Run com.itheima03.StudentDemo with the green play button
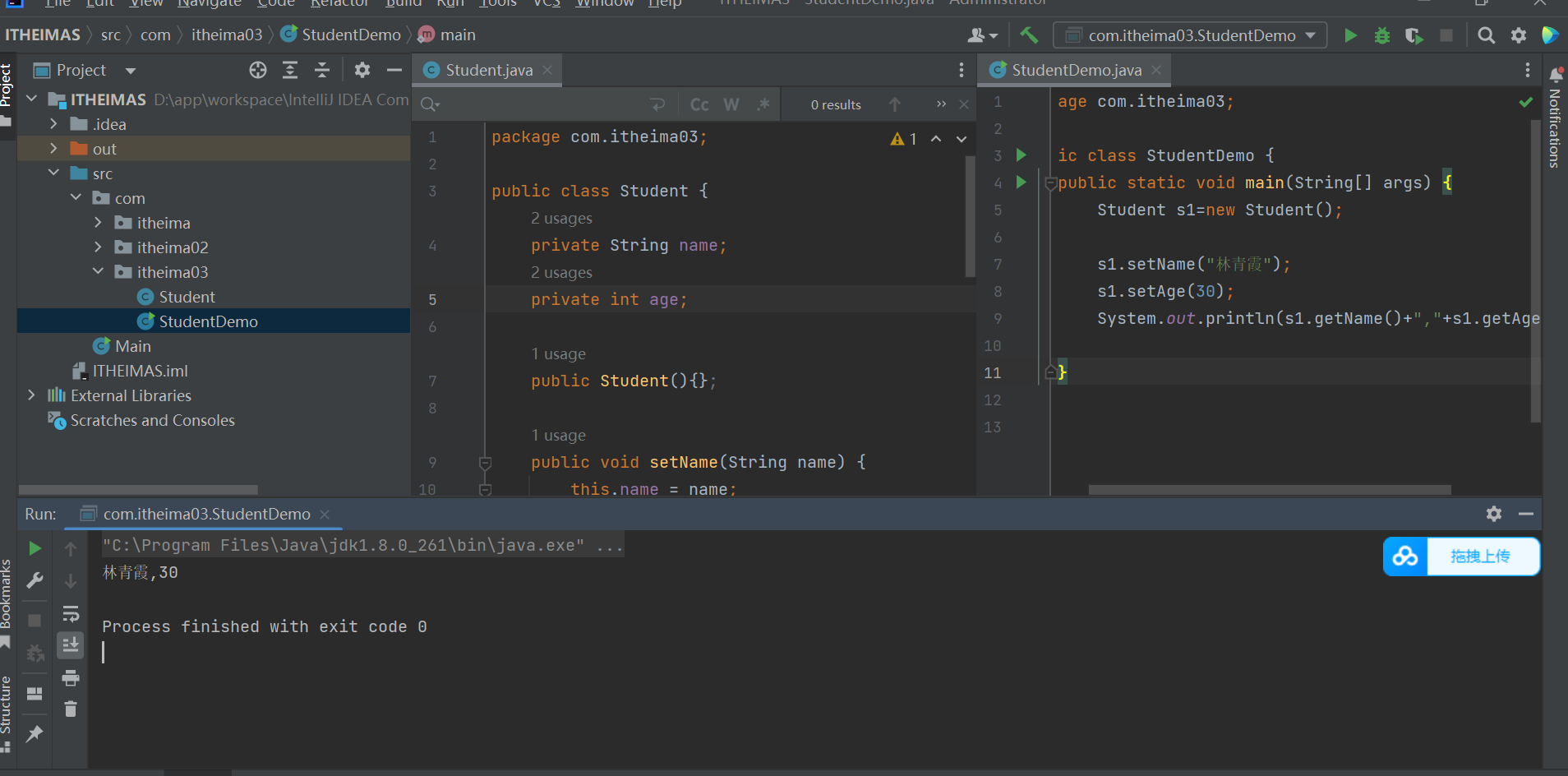The width and height of the screenshot is (1568, 776). click(x=1350, y=35)
